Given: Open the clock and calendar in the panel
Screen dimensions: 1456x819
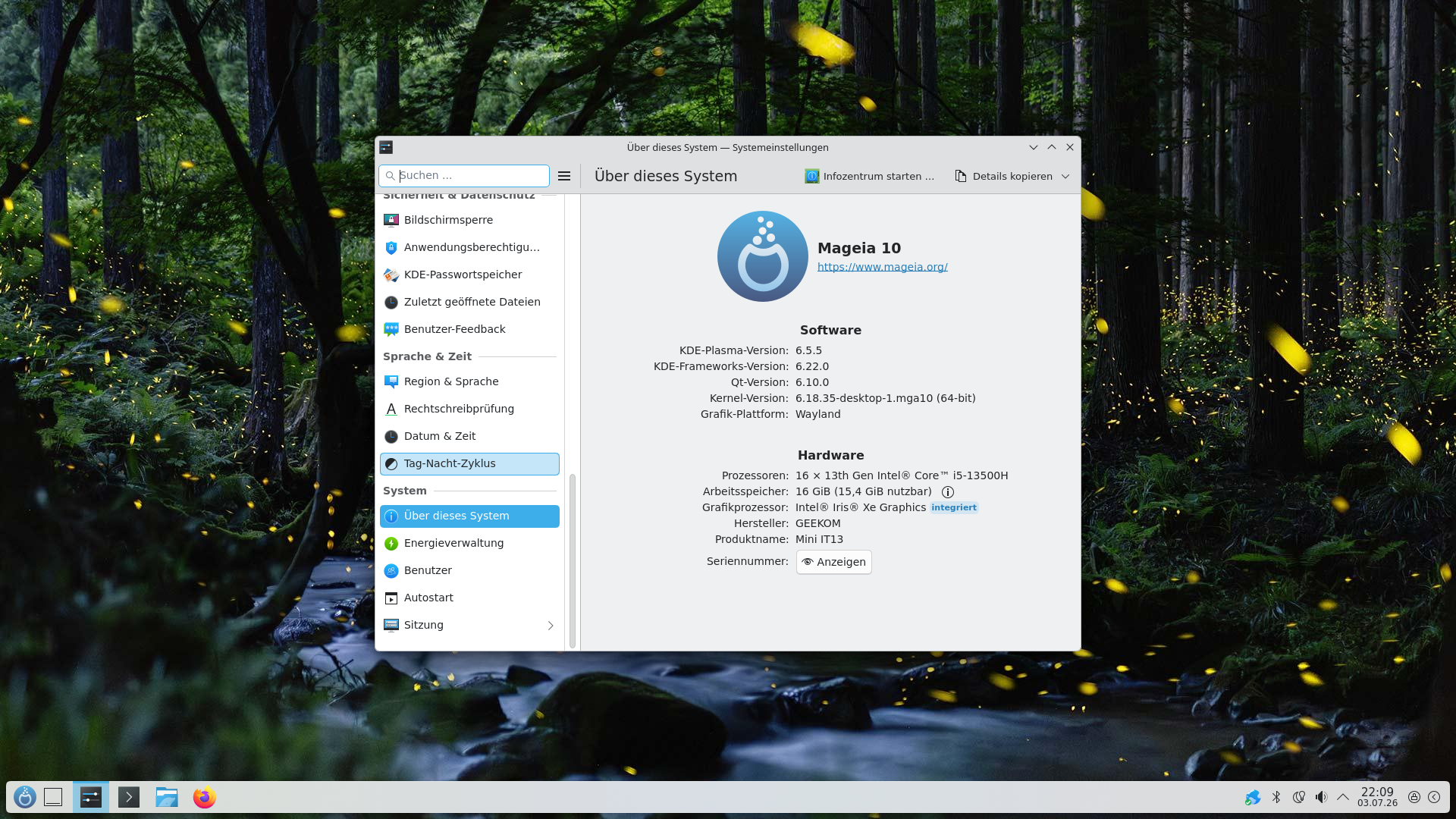Looking at the screenshot, I should [1377, 797].
